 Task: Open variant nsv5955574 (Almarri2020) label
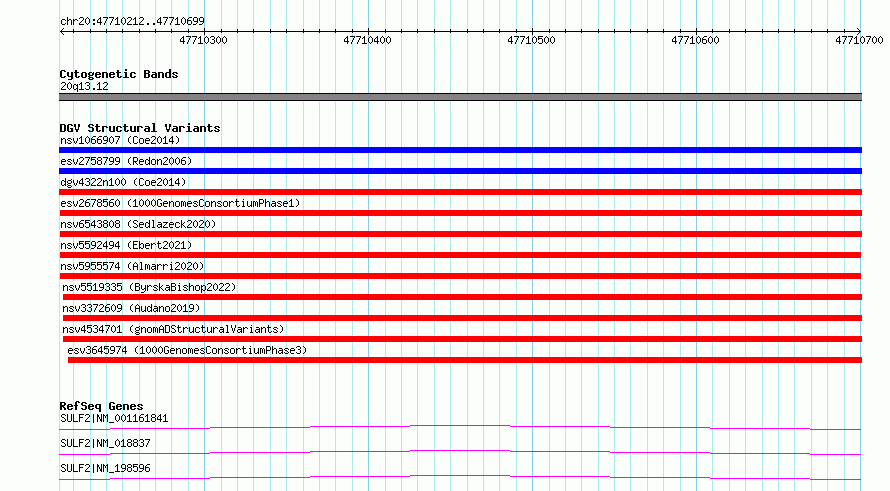(x=132, y=266)
